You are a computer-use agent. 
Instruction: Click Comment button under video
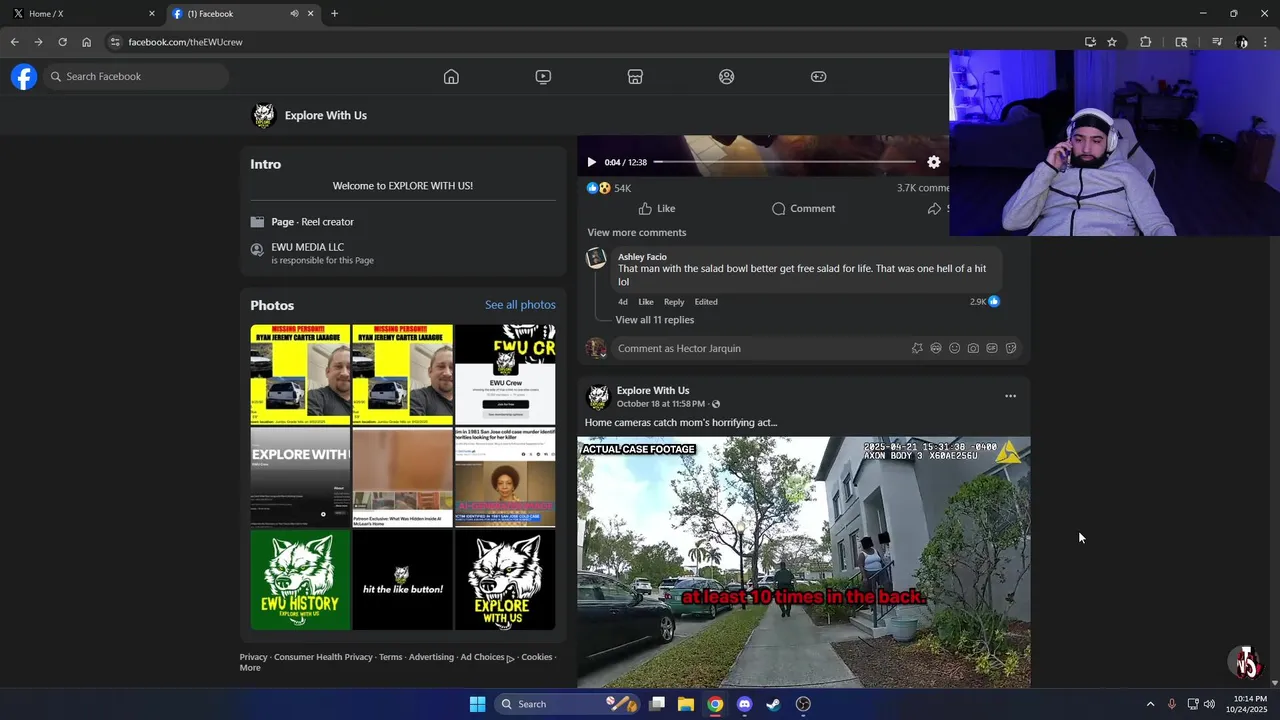point(803,209)
